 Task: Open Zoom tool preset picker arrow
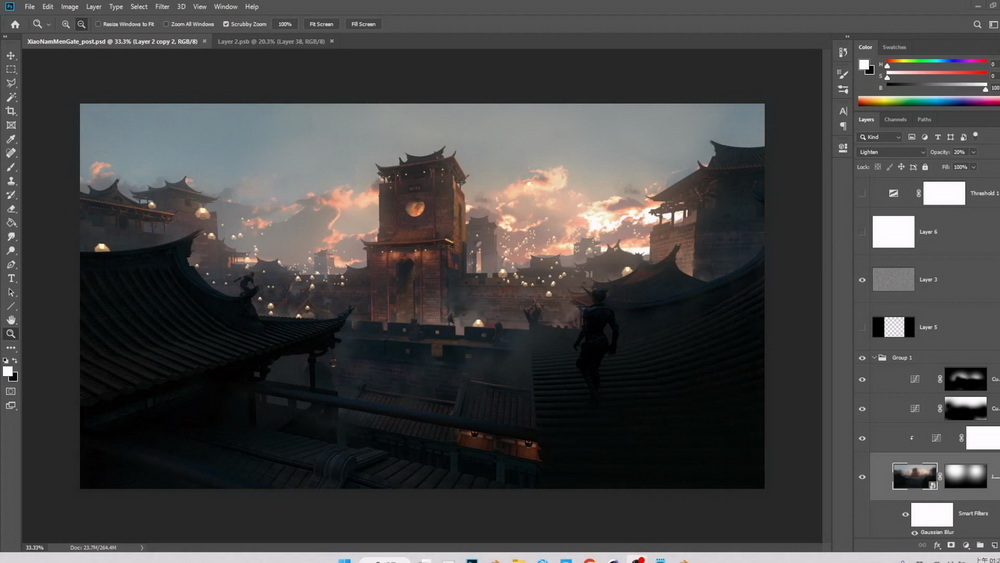point(48,25)
